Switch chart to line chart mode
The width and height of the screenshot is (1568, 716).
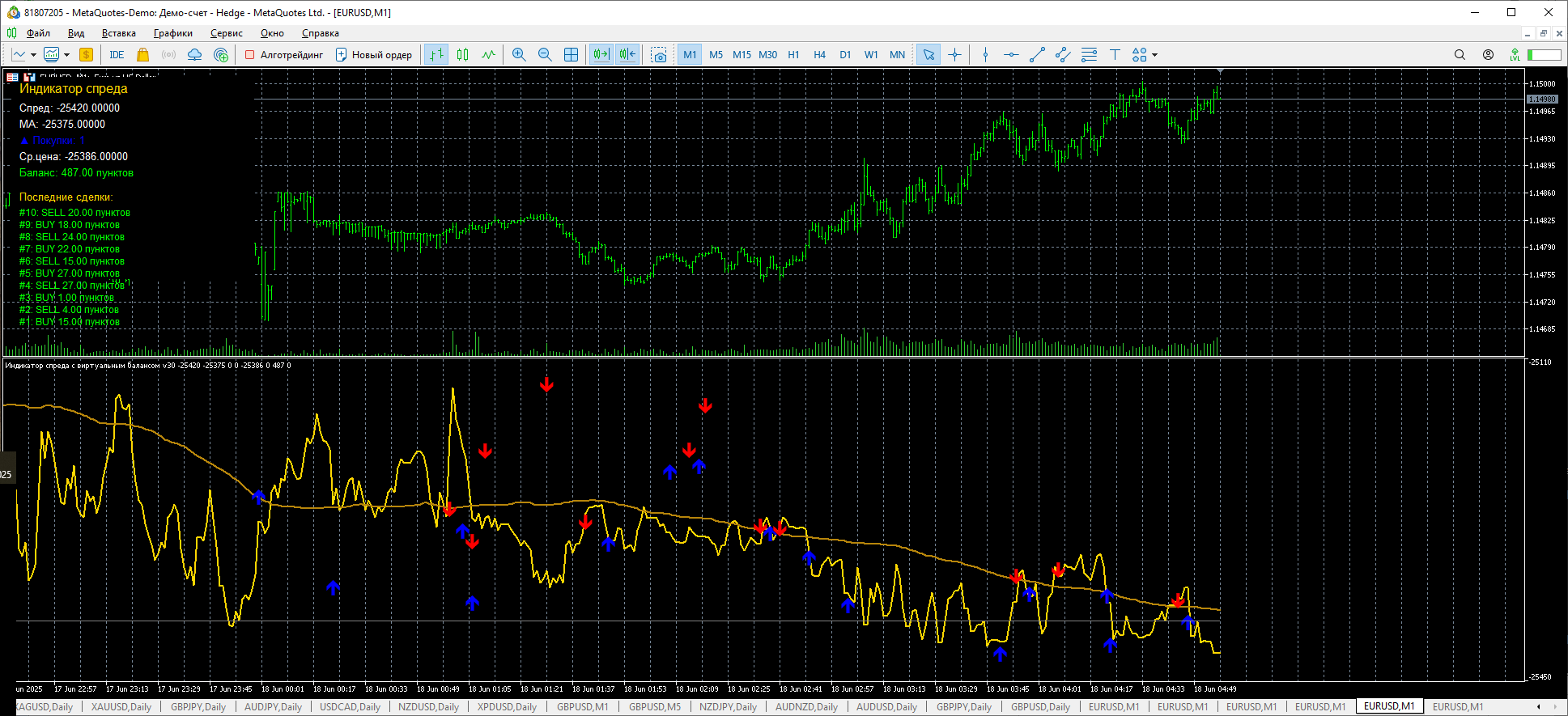[x=488, y=55]
